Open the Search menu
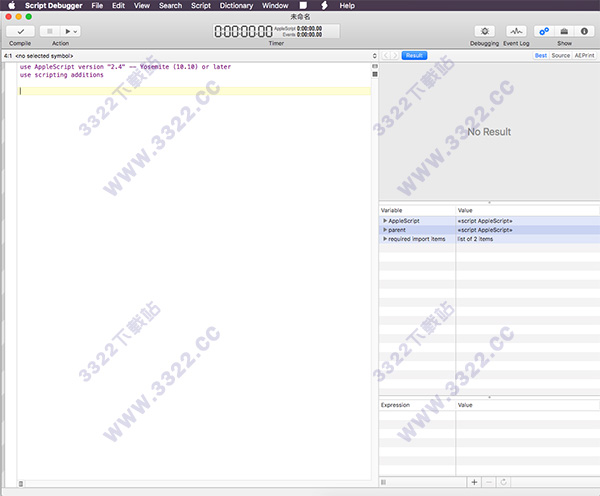Screen dimensions: 600x496 170,6
